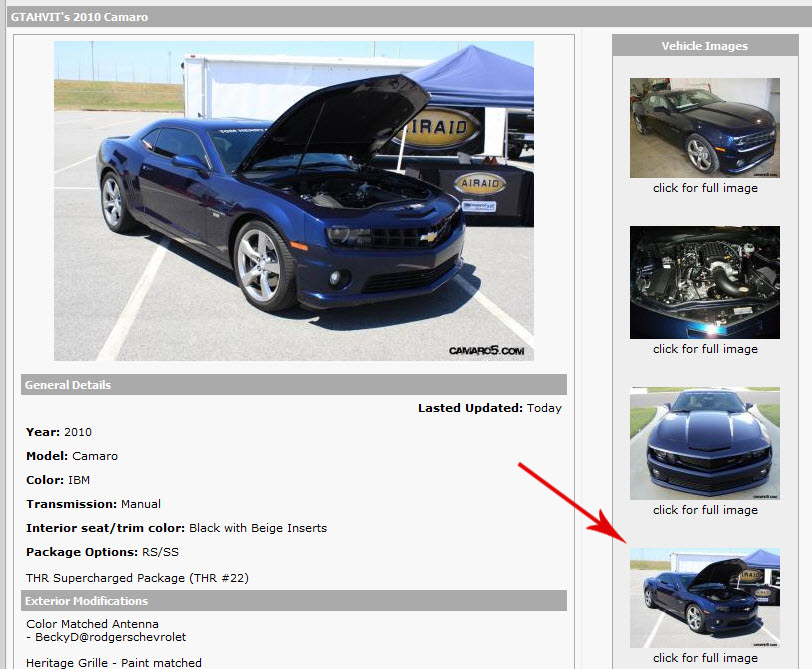Click the large main Camaro photo

click(x=293, y=200)
